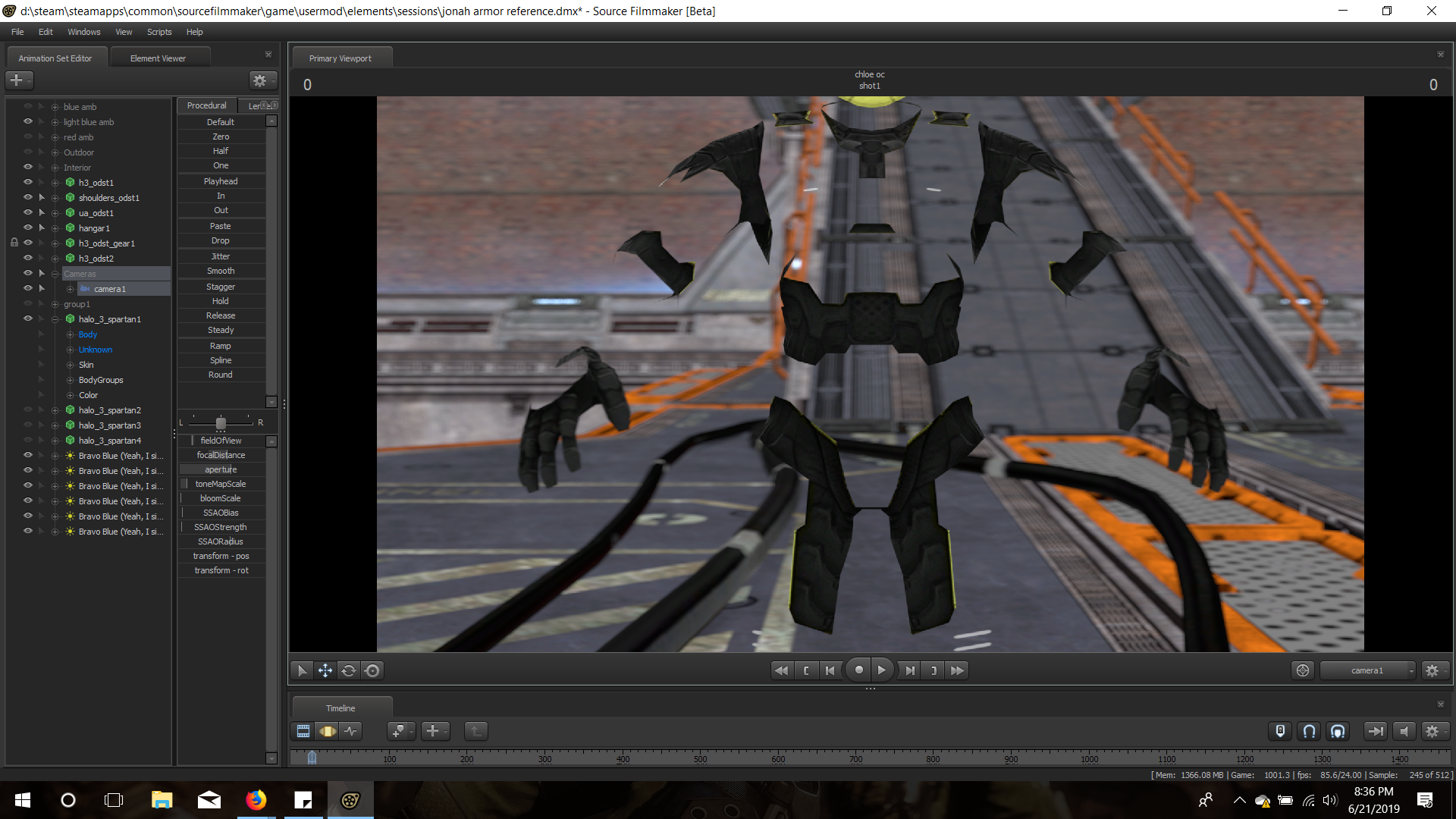Open the Graph Editor mode in timeline
Screen dimensions: 1456x819
pos(350,731)
